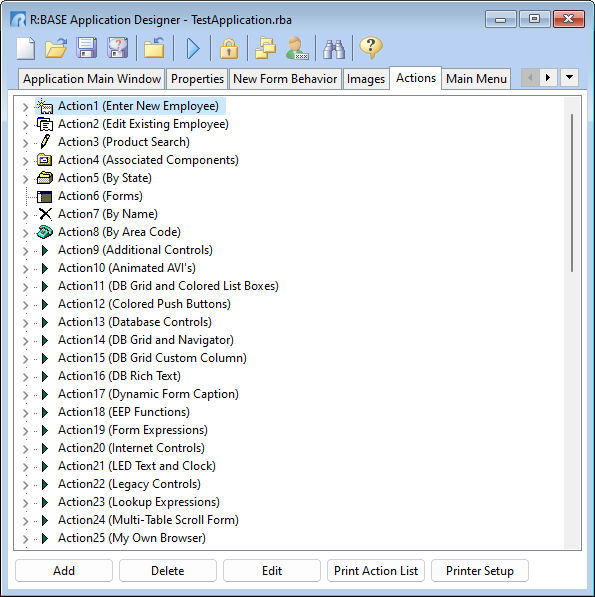595x597 pixels.
Task: Click the Add button
Action: [64, 570]
